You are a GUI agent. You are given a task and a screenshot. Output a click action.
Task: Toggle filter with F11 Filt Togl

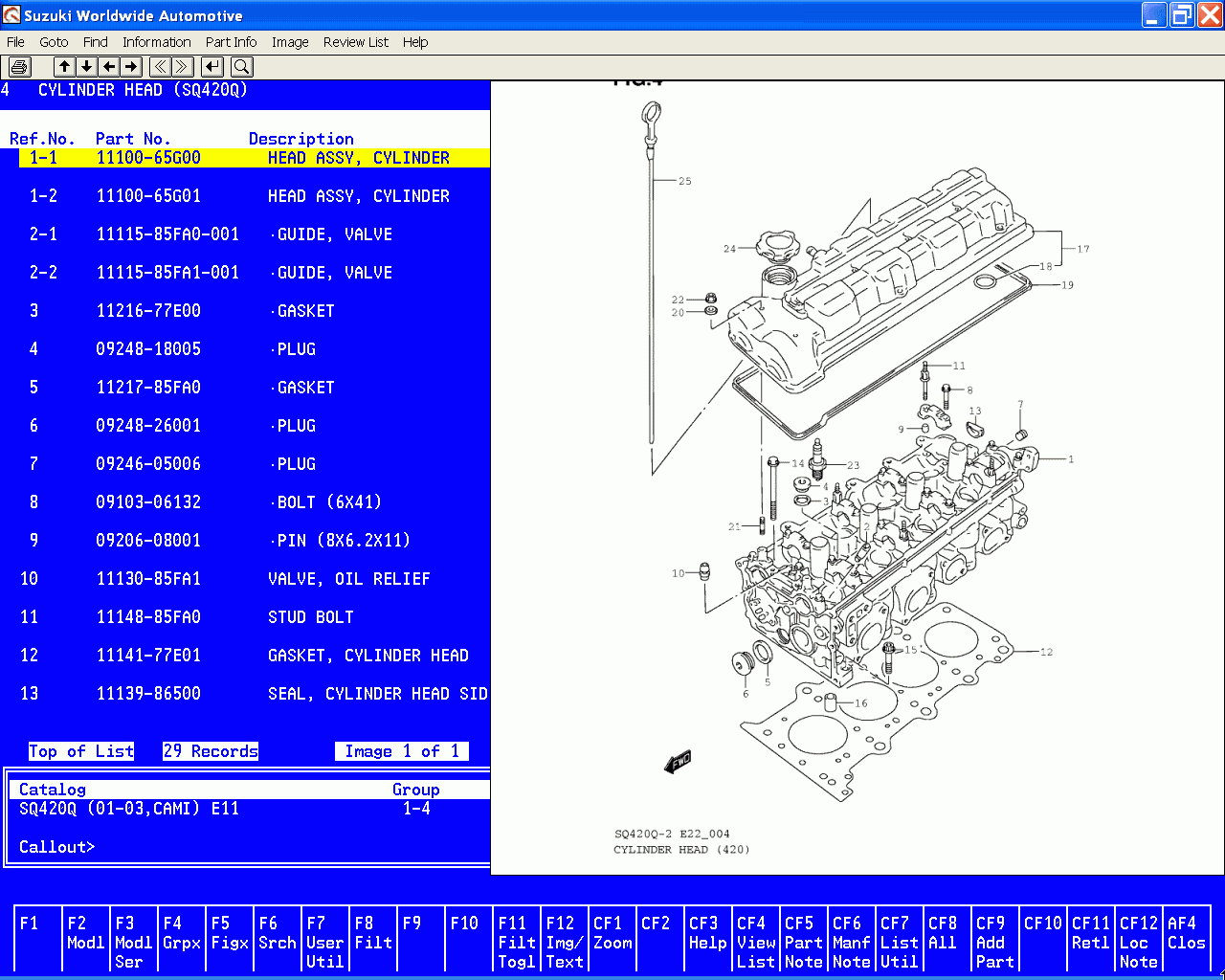coord(517,939)
